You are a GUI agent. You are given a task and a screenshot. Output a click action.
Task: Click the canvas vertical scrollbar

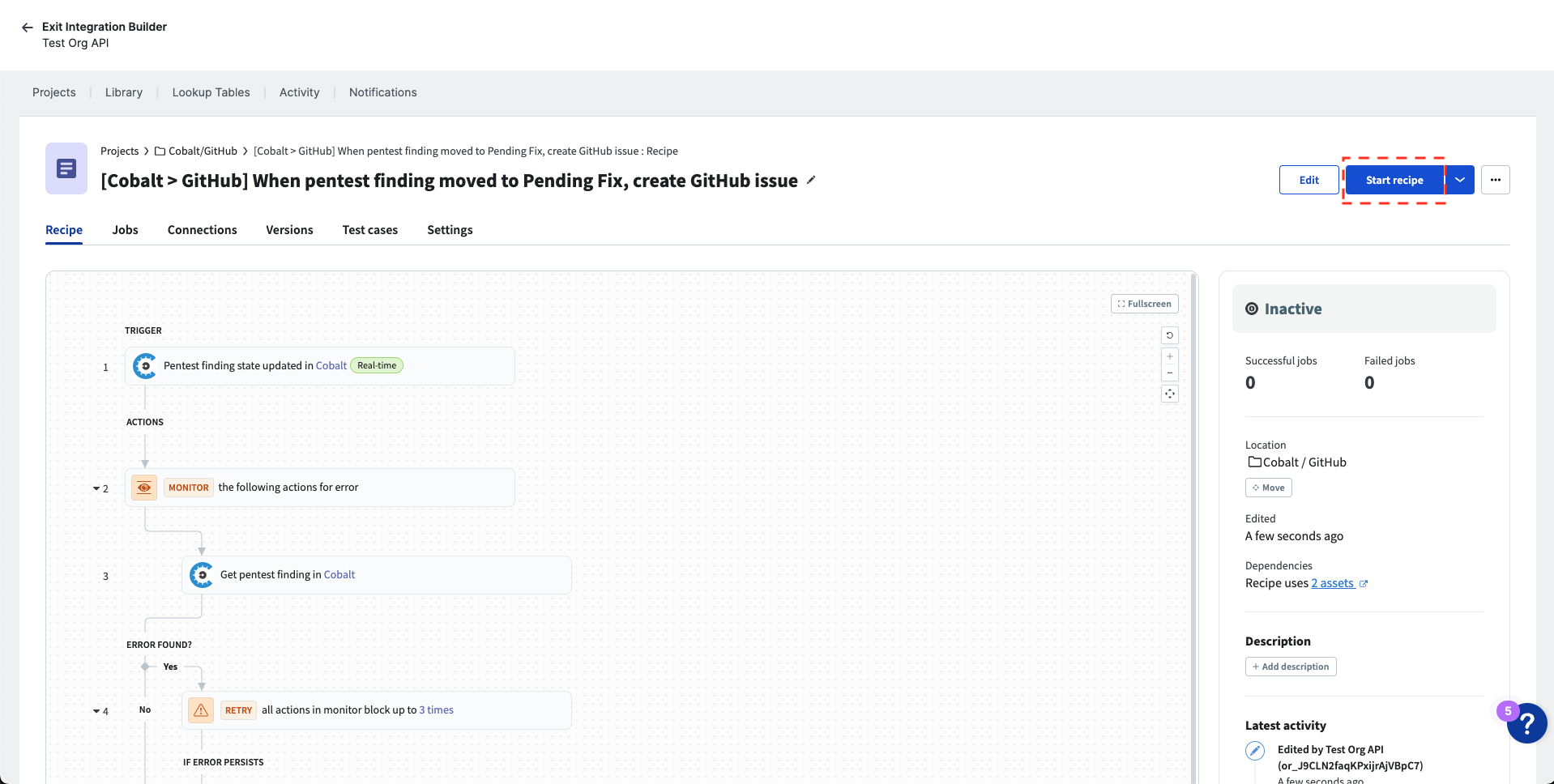tap(1193, 526)
